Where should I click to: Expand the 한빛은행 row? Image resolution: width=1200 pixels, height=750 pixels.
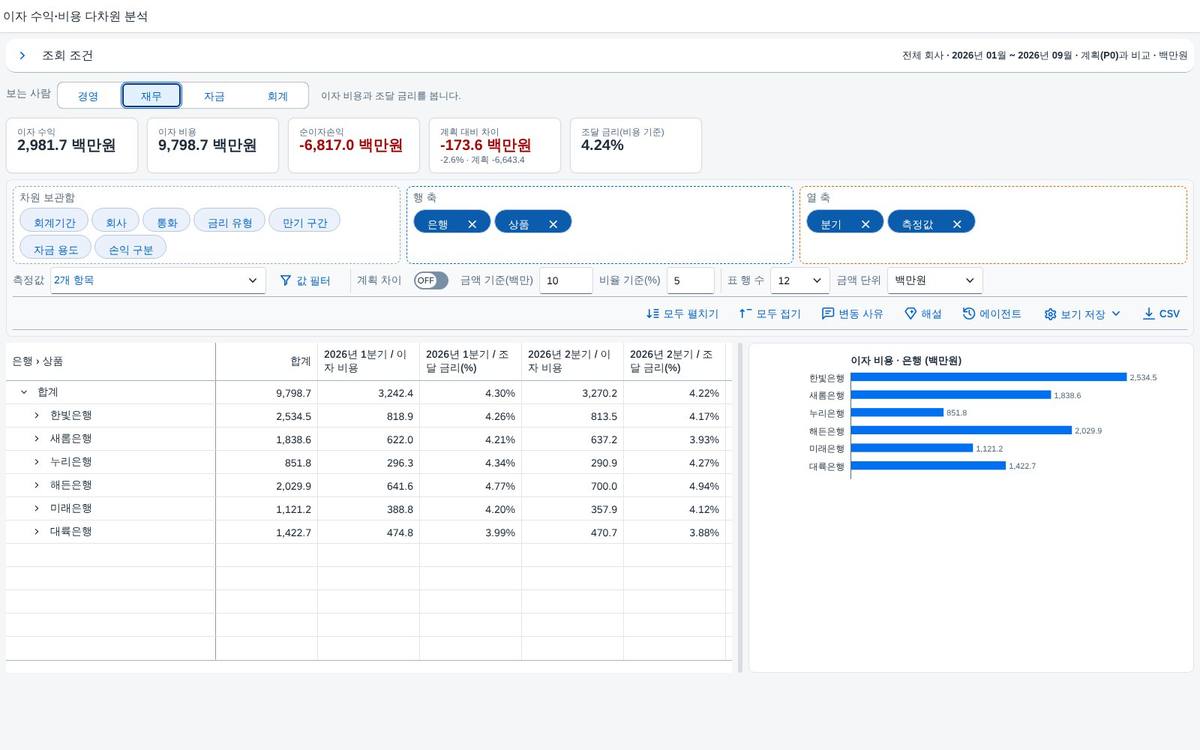pos(36,416)
